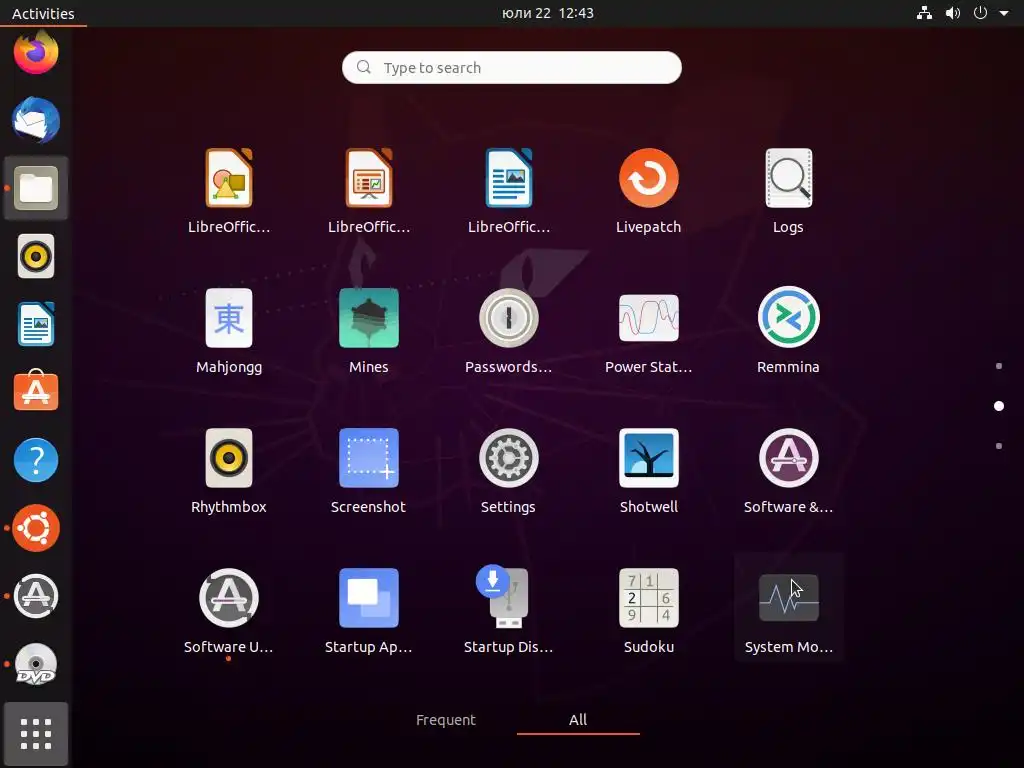This screenshot has width=1024, height=768.
Task: Open the clock and calendar menu
Action: pos(548,13)
